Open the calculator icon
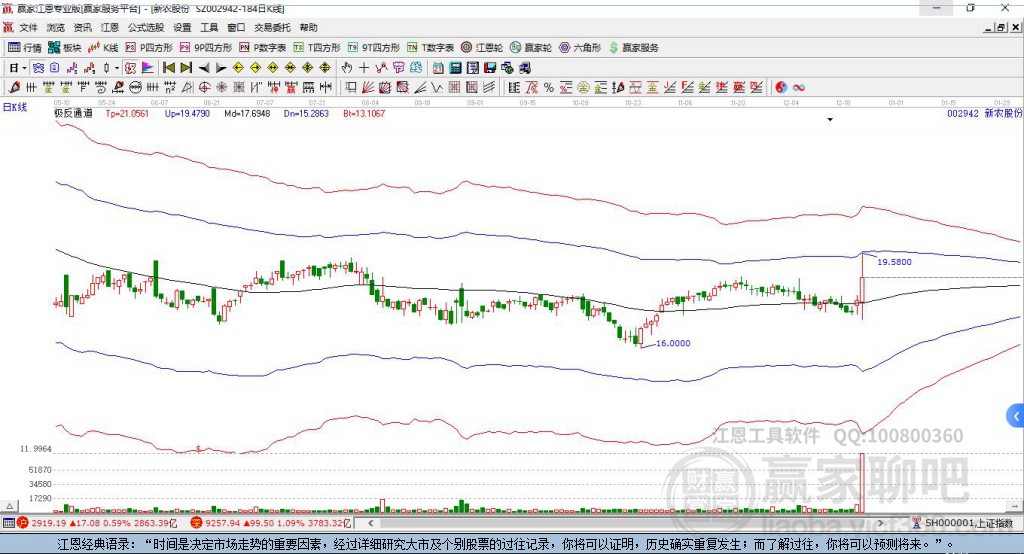The height and width of the screenshot is (554, 1024). click(456, 68)
